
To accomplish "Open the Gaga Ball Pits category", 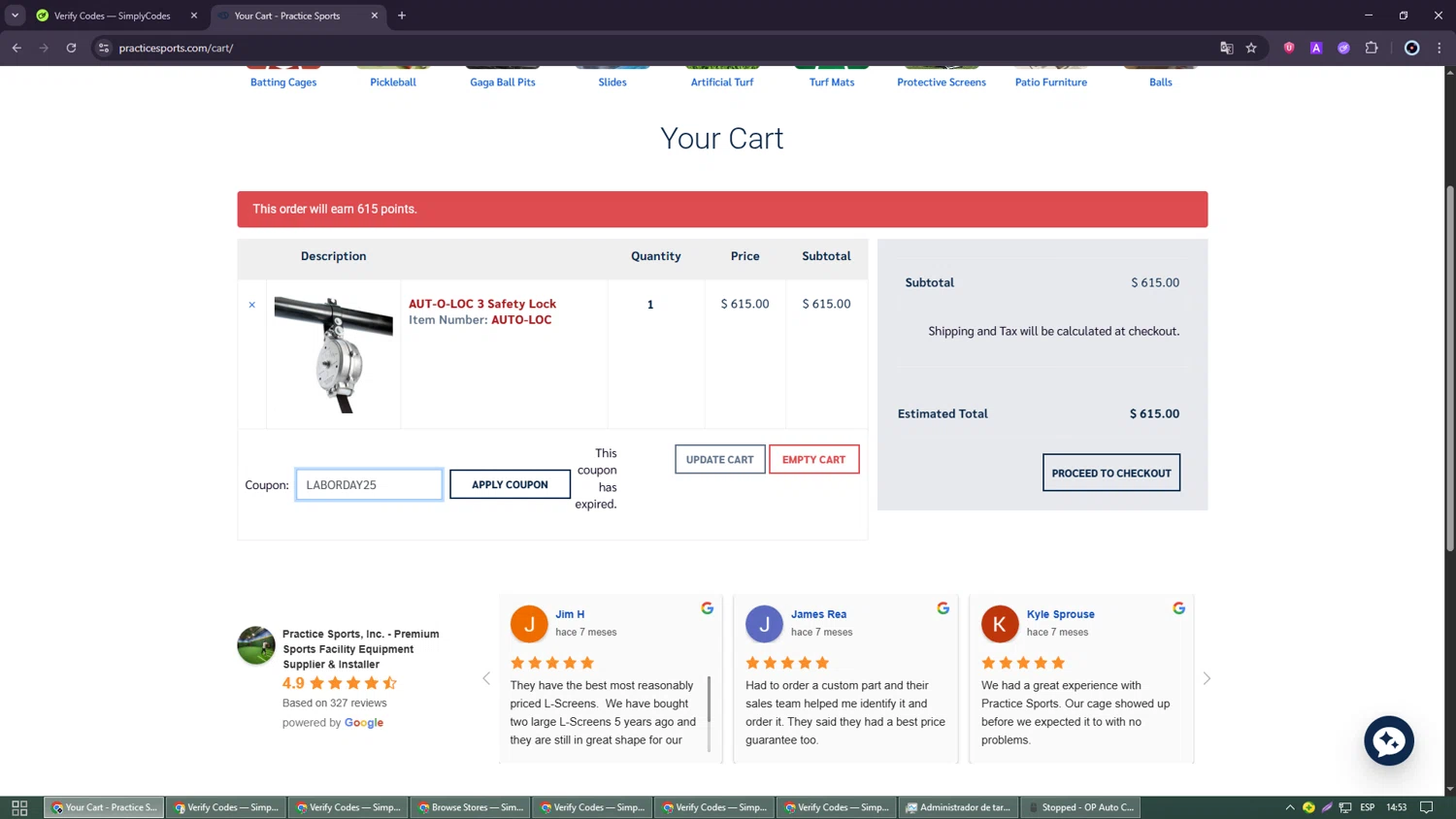I will pyautogui.click(x=503, y=82).
